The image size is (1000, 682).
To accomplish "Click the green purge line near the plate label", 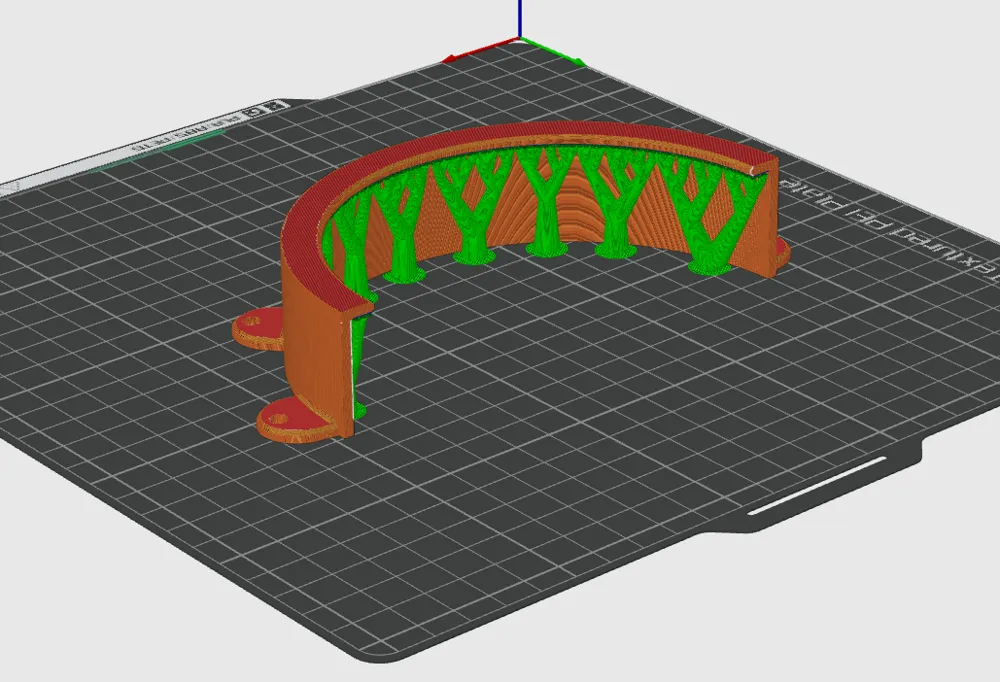I will 157,151.
